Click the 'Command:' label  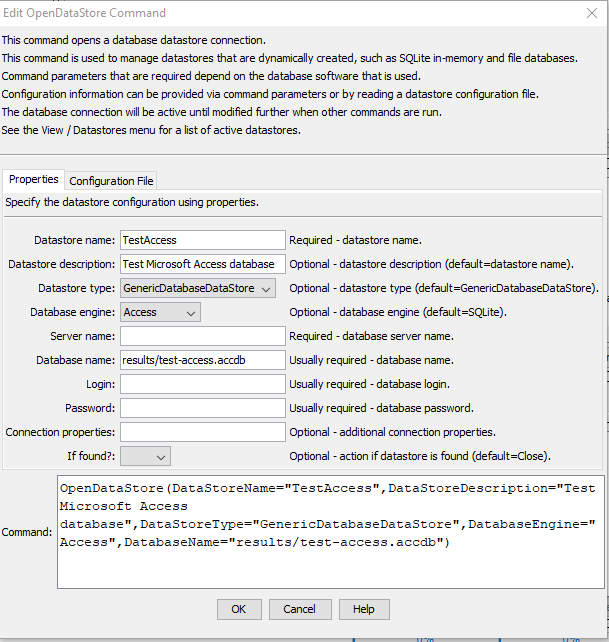(x=27, y=532)
